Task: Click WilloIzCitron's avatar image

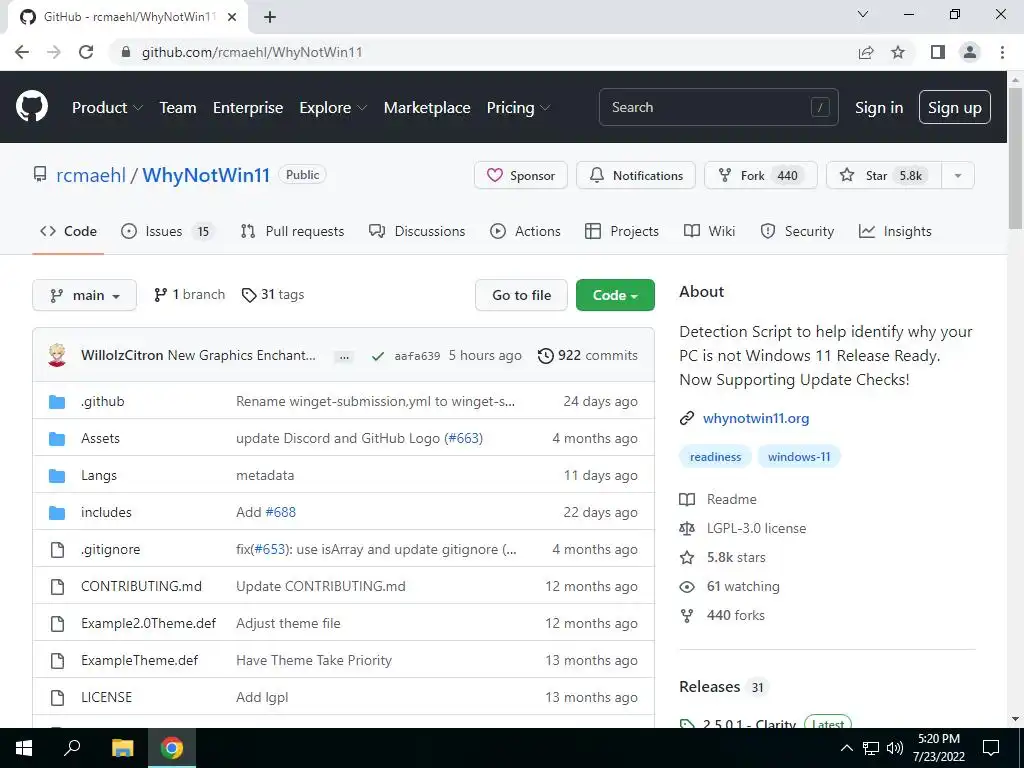Action: point(57,355)
